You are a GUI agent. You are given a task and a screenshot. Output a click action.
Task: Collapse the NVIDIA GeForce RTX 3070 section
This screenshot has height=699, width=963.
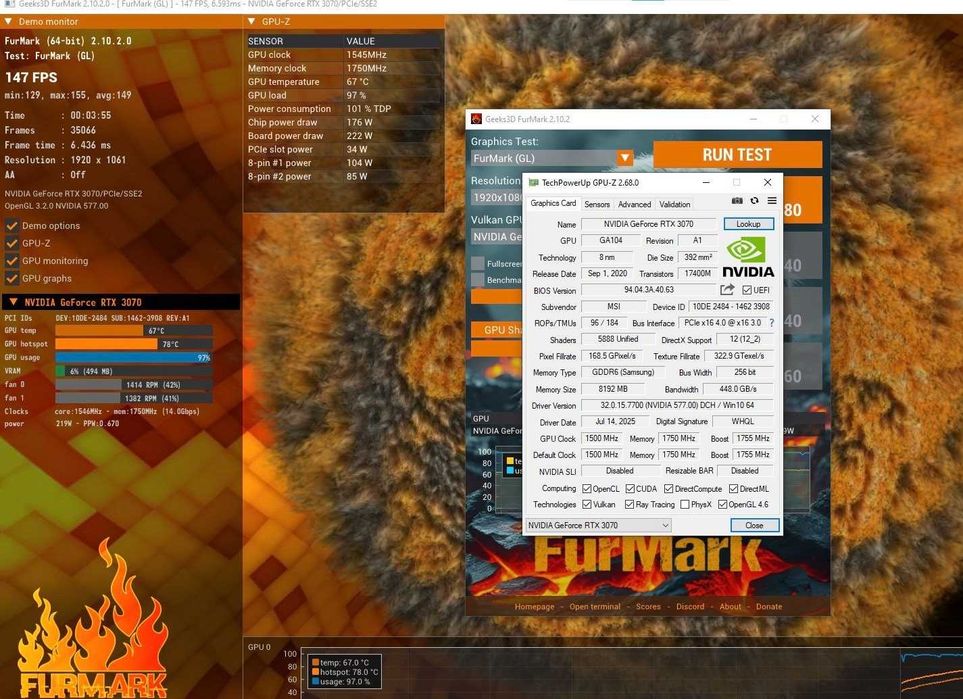[x=14, y=302]
